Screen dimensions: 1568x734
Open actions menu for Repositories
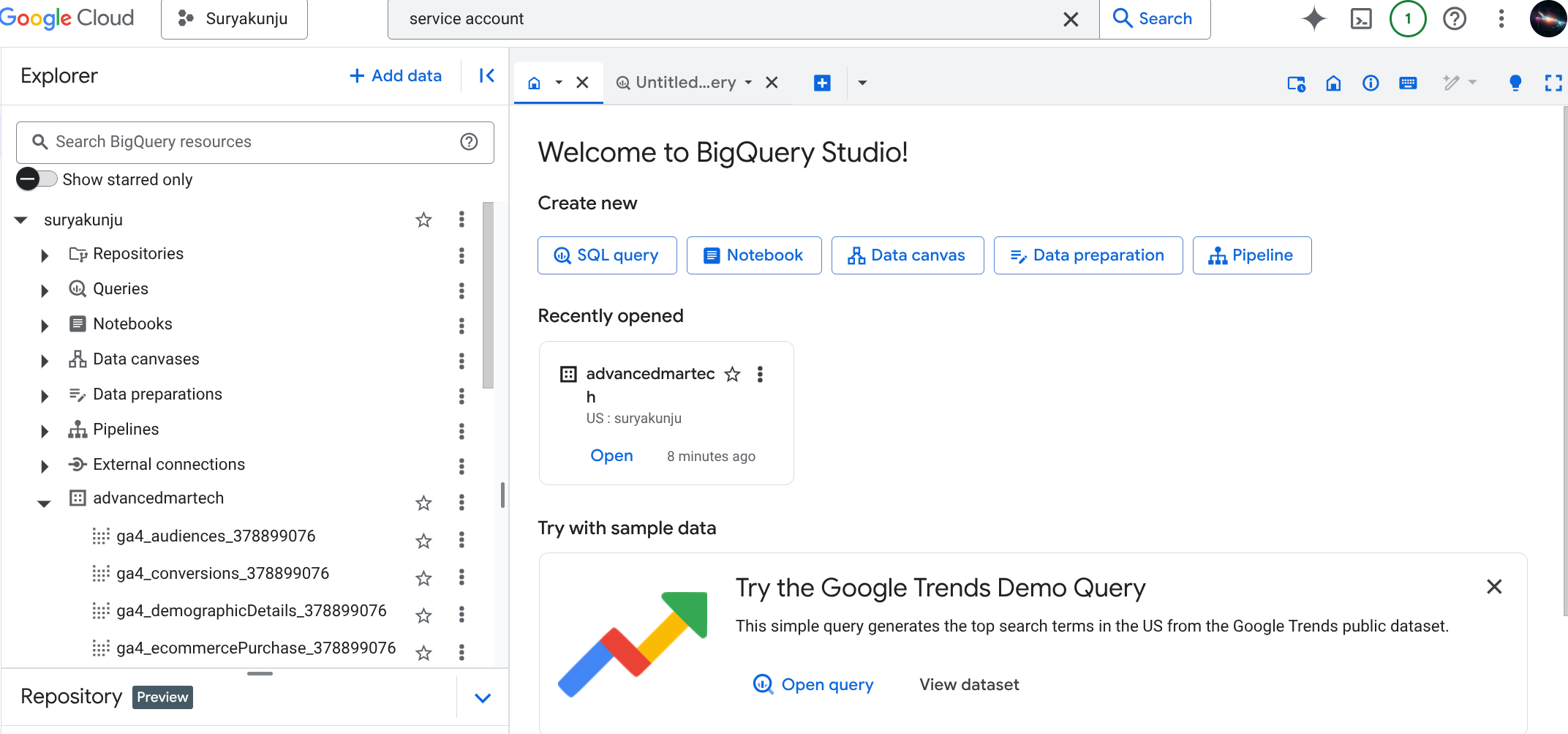click(x=461, y=255)
